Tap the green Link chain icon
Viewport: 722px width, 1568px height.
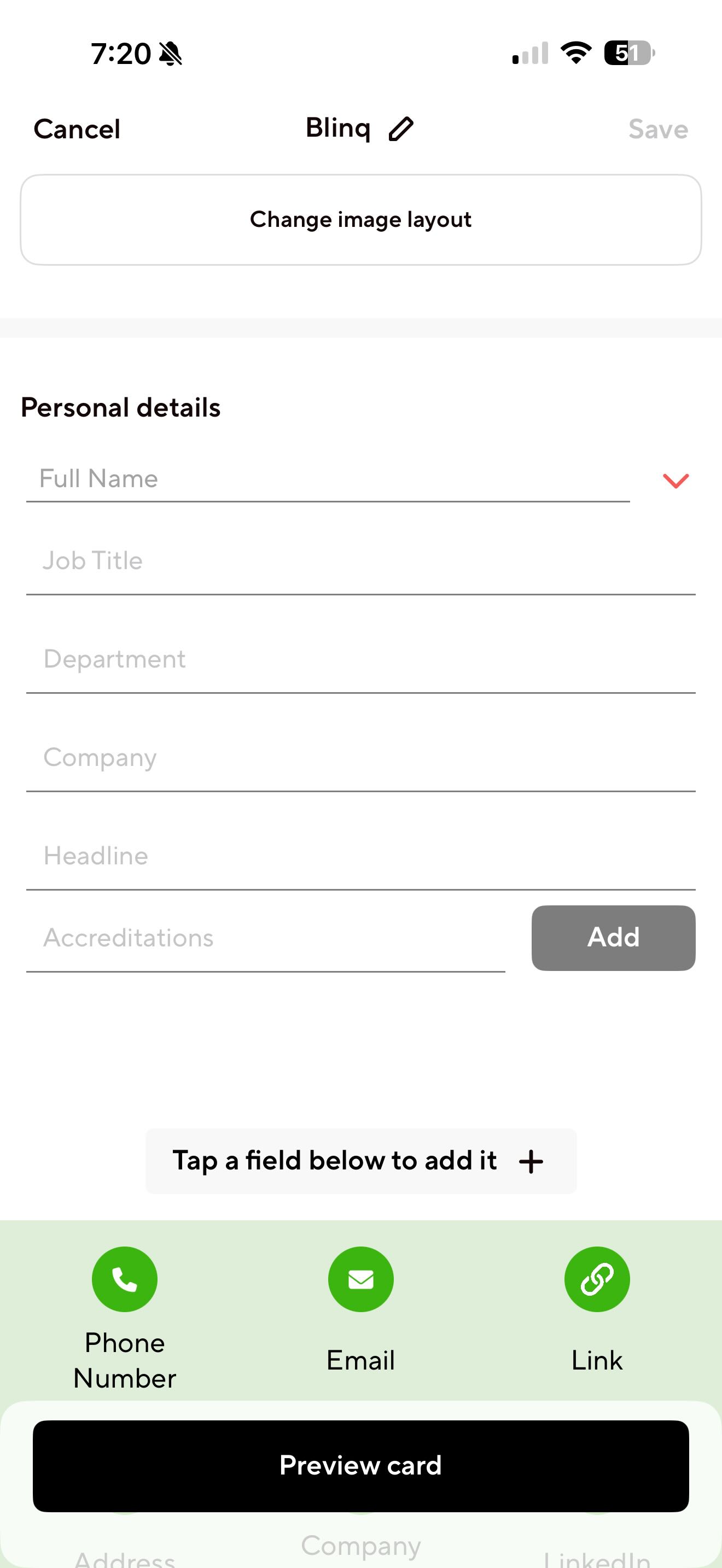(x=597, y=1279)
